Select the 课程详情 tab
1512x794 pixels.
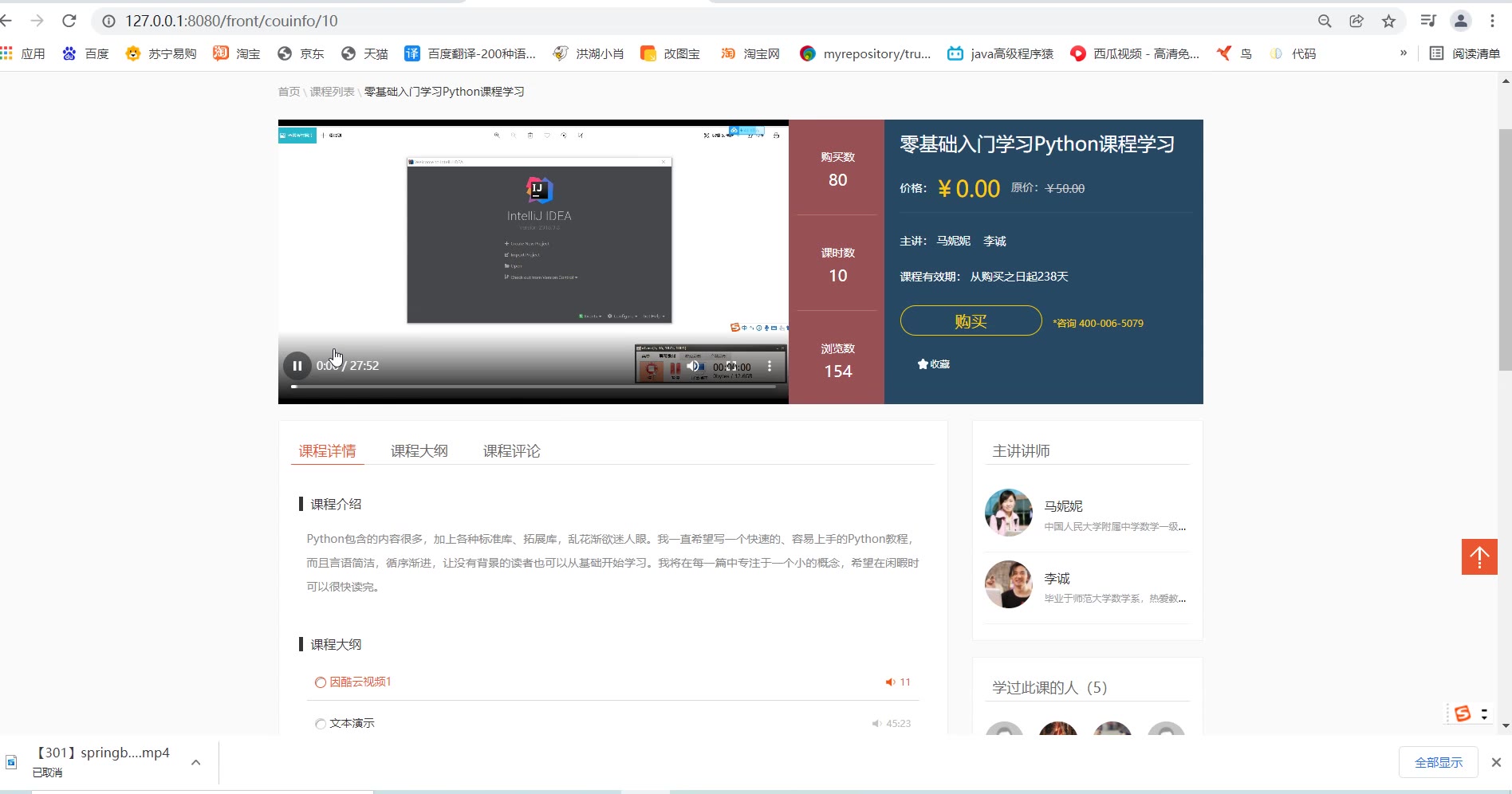tap(327, 451)
